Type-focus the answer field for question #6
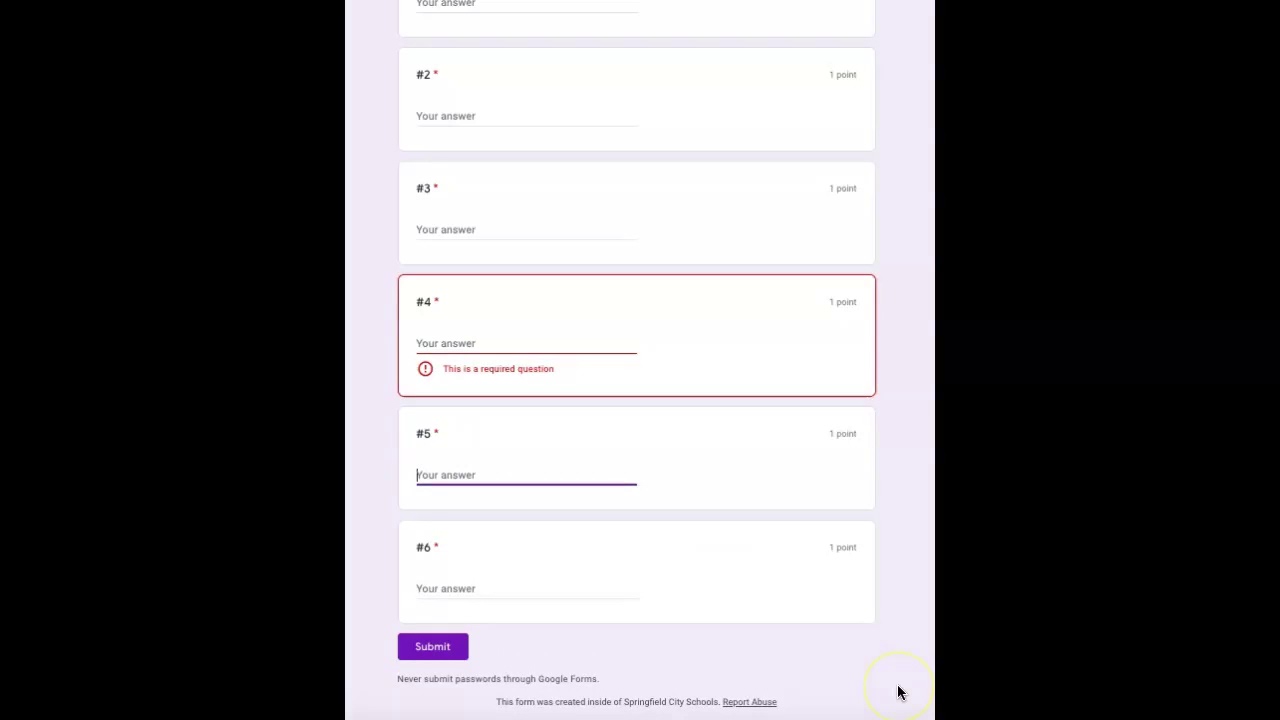Viewport: 1280px width, 720px height. [526, 589]
